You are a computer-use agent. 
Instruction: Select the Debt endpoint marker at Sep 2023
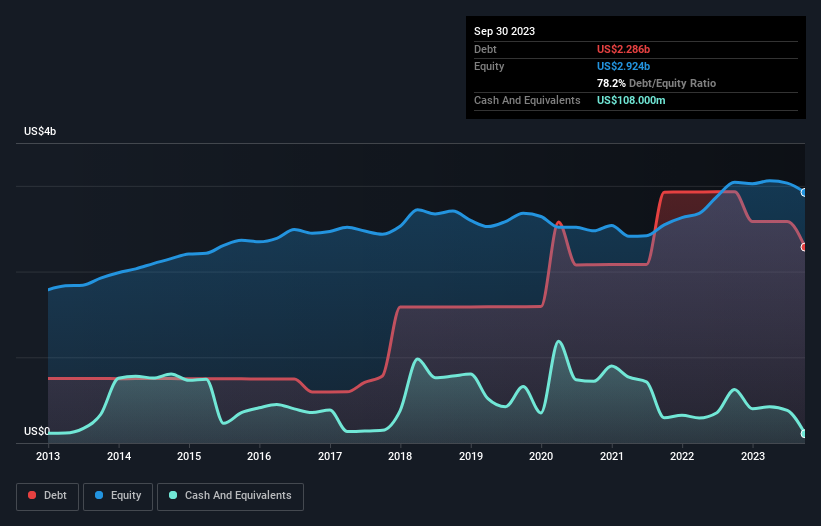click(x=804, y=247)
